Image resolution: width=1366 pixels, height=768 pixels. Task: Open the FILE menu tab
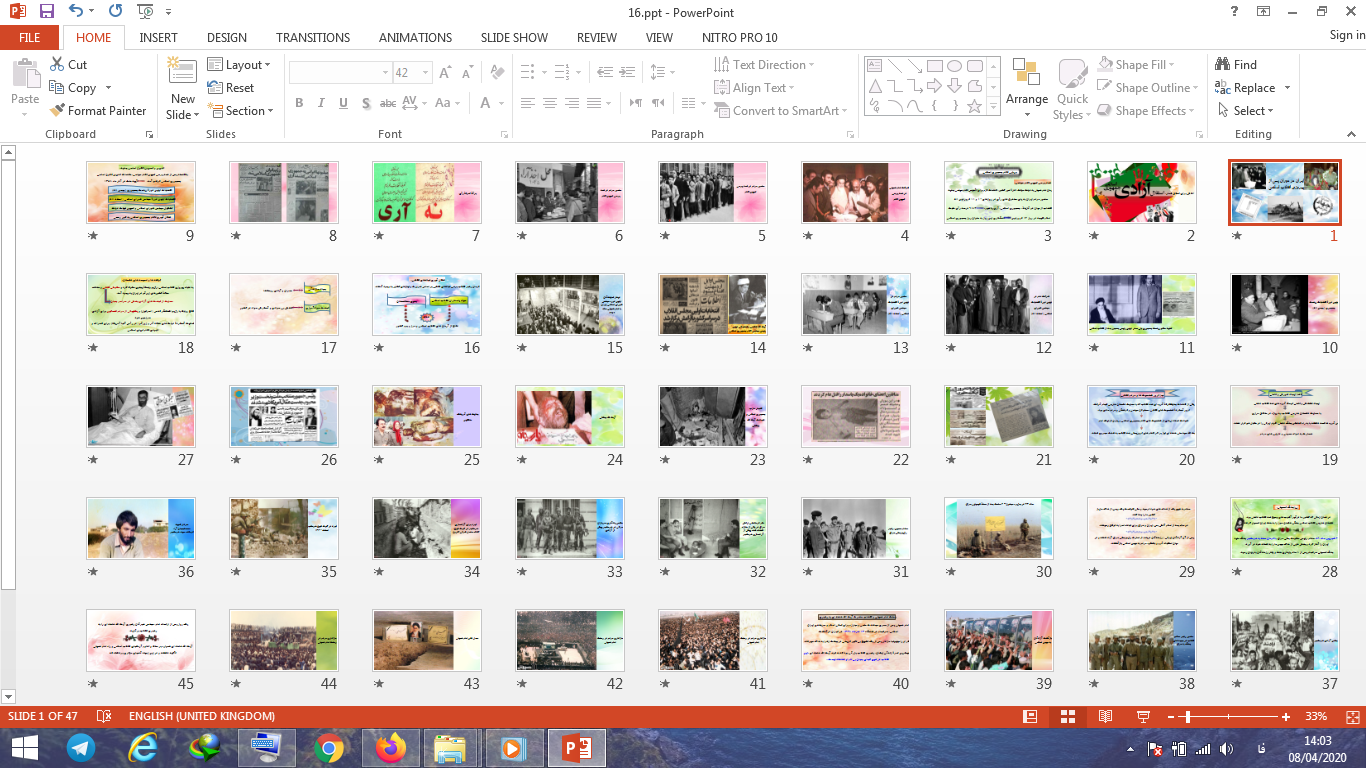[30, 38]
